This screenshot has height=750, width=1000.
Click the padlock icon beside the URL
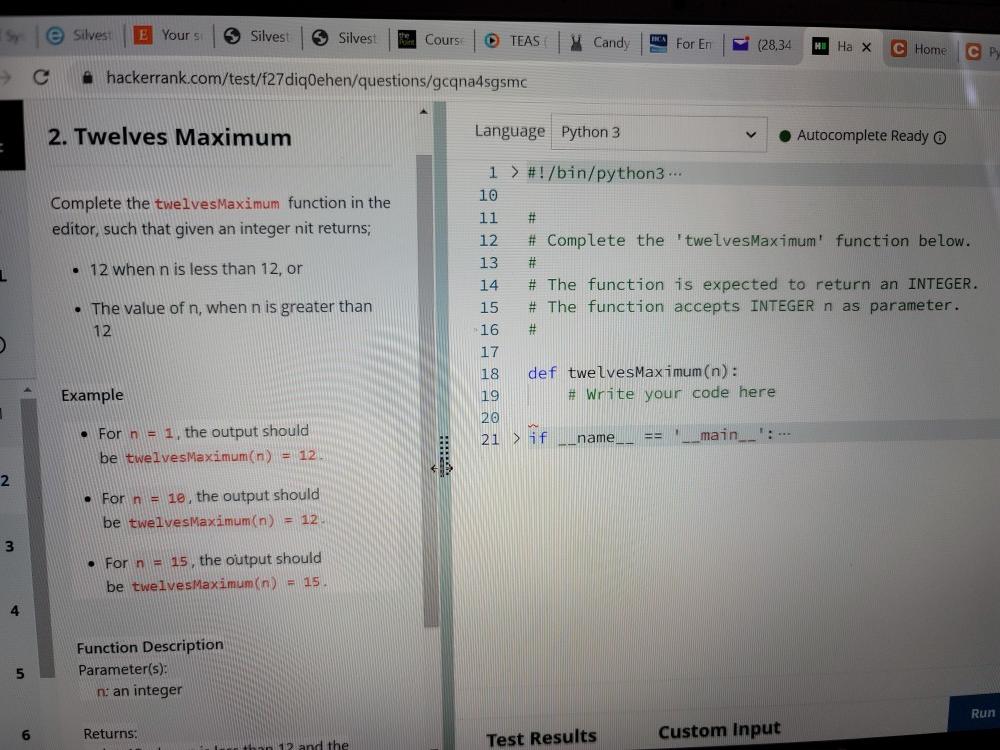[88, 78]
